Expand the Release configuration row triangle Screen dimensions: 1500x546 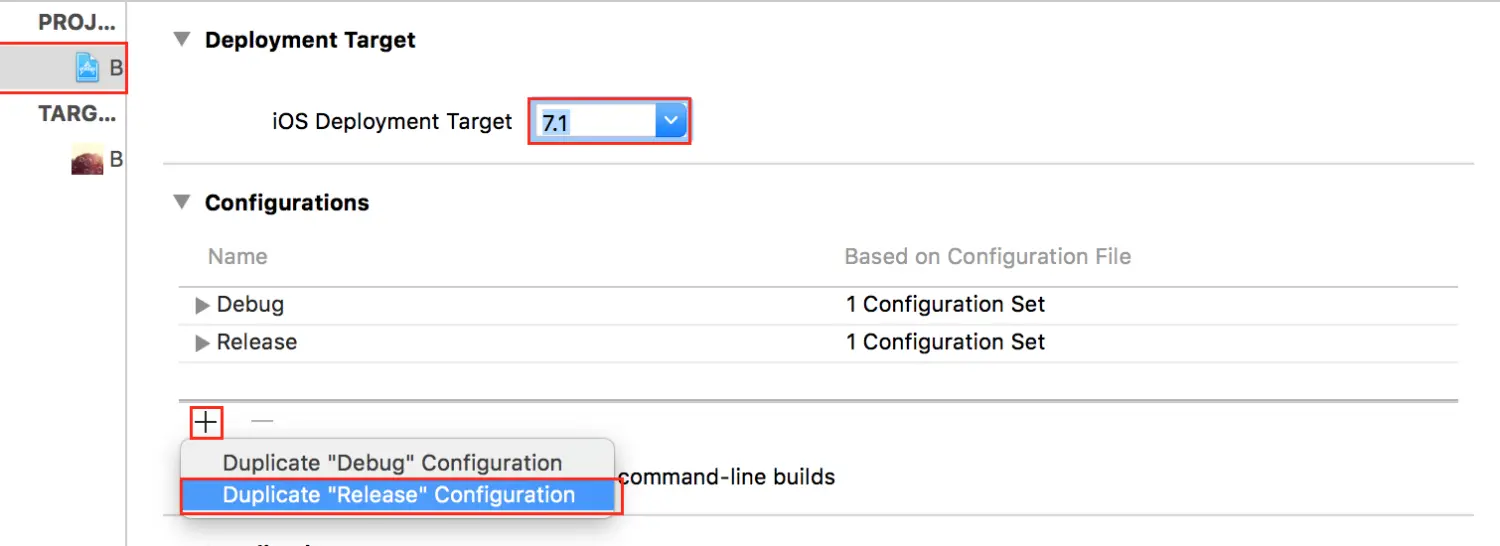point(203,343)
